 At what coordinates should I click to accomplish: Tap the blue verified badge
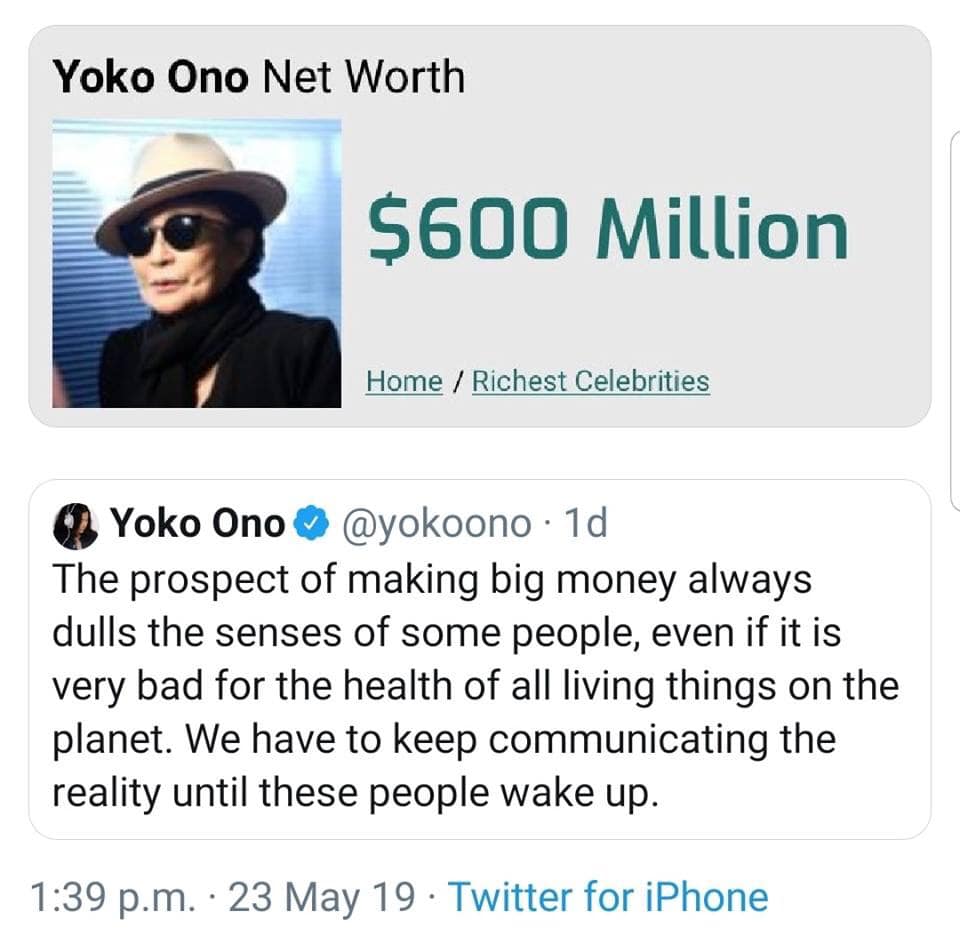click(312, 524)
